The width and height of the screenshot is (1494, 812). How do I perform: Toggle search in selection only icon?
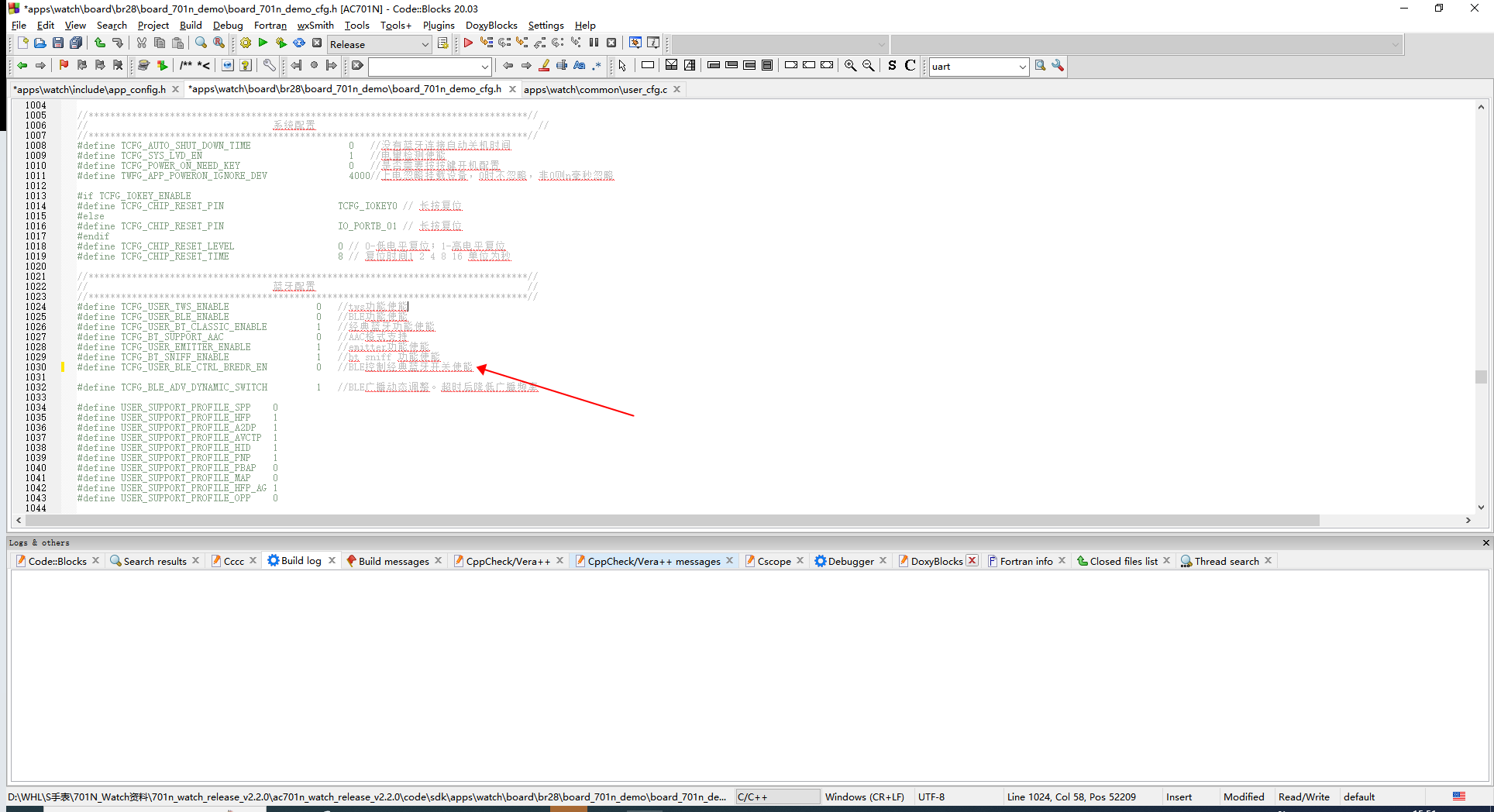pyautogui.click(x=561, y=66)
